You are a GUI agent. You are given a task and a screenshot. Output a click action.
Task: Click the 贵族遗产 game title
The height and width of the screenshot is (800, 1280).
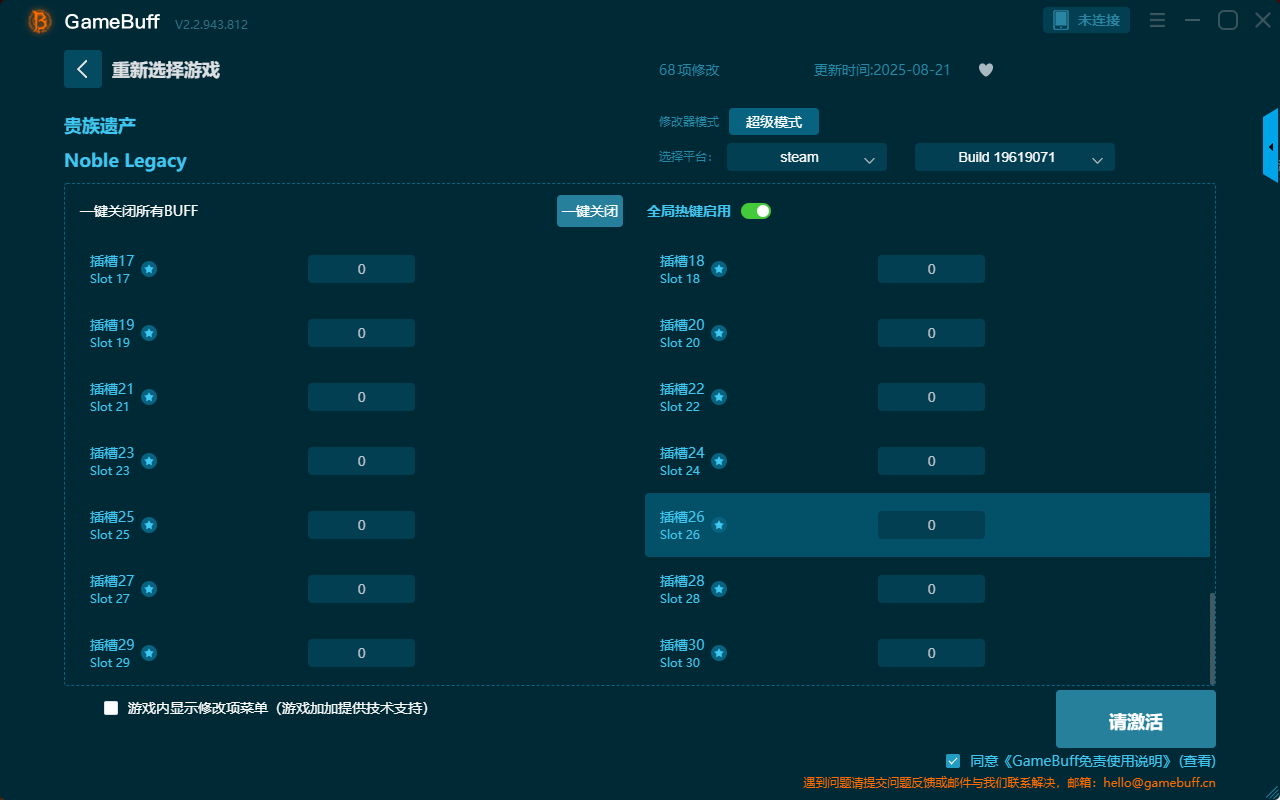click(100, 126)
